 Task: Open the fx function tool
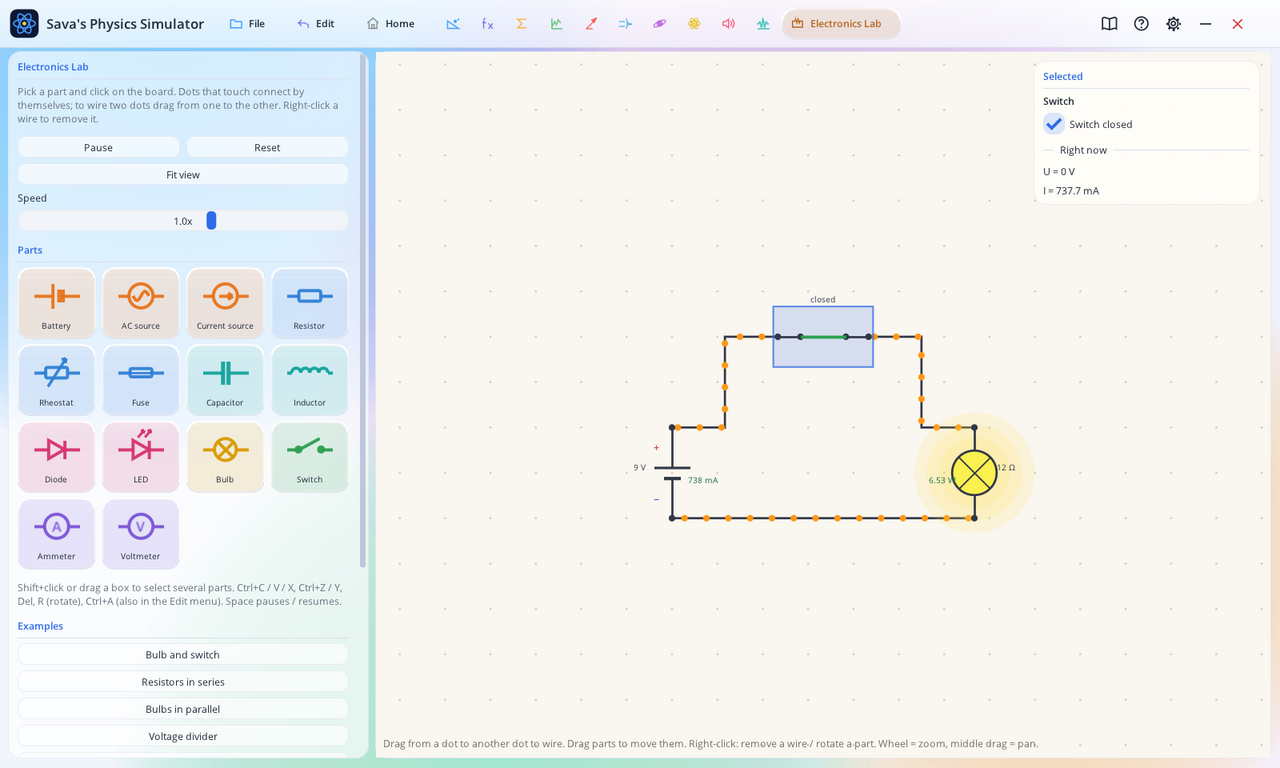[487, 24]
